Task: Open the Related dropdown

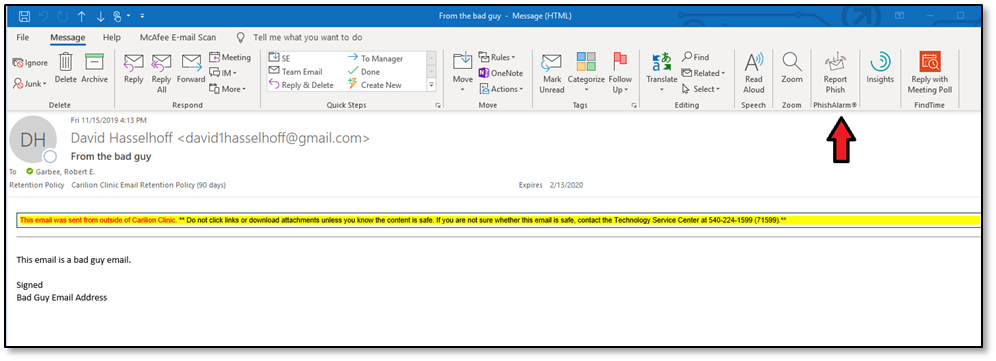Action: [703, 73]
